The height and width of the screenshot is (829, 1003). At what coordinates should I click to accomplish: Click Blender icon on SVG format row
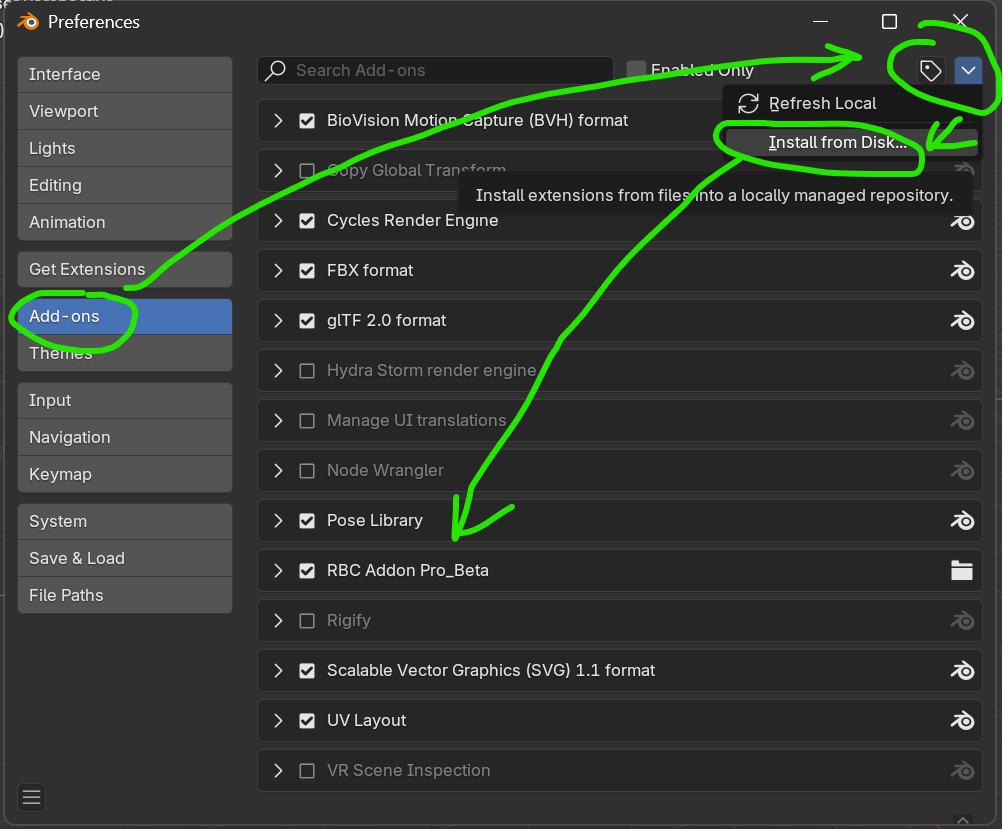pos(962,671)
